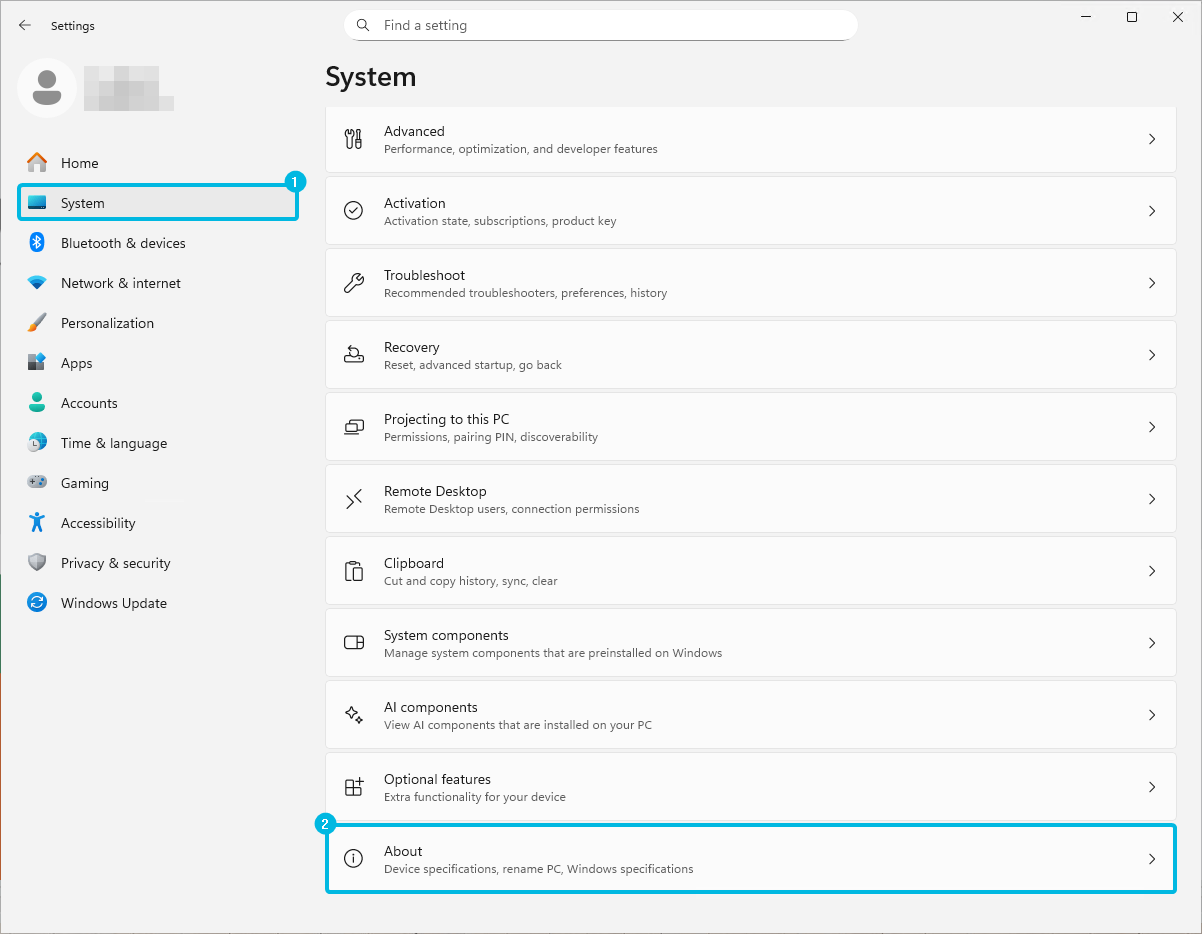This screenshot has width=1202, height=934.
Task: Go back using the arrow button
Action: pyautogui.click(x=25, y=25)
